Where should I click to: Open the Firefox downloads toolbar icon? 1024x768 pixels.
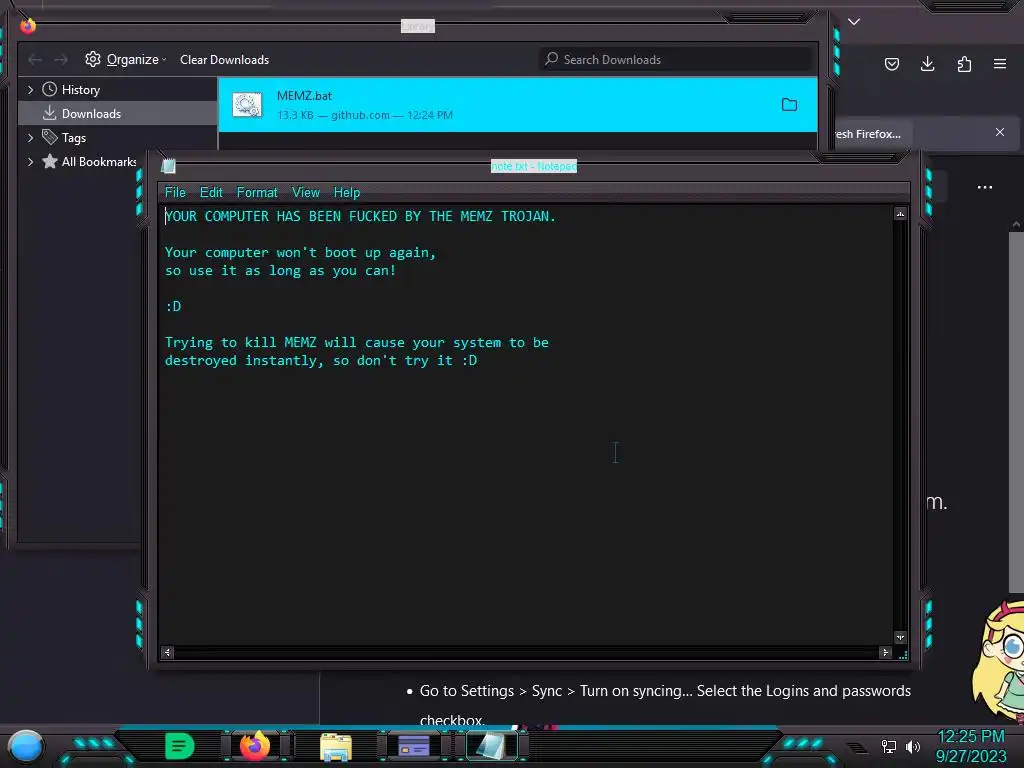click(x=927, y=64)
